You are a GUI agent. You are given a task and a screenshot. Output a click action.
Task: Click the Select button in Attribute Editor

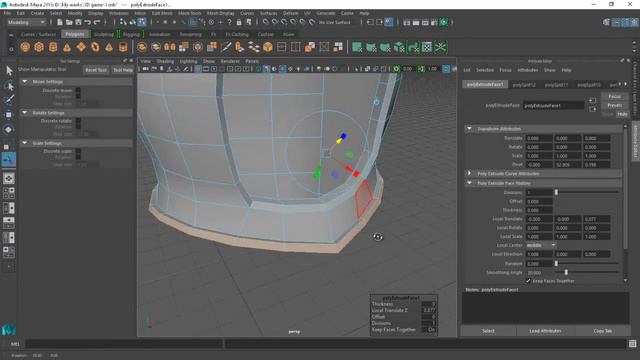pos(488,331)
